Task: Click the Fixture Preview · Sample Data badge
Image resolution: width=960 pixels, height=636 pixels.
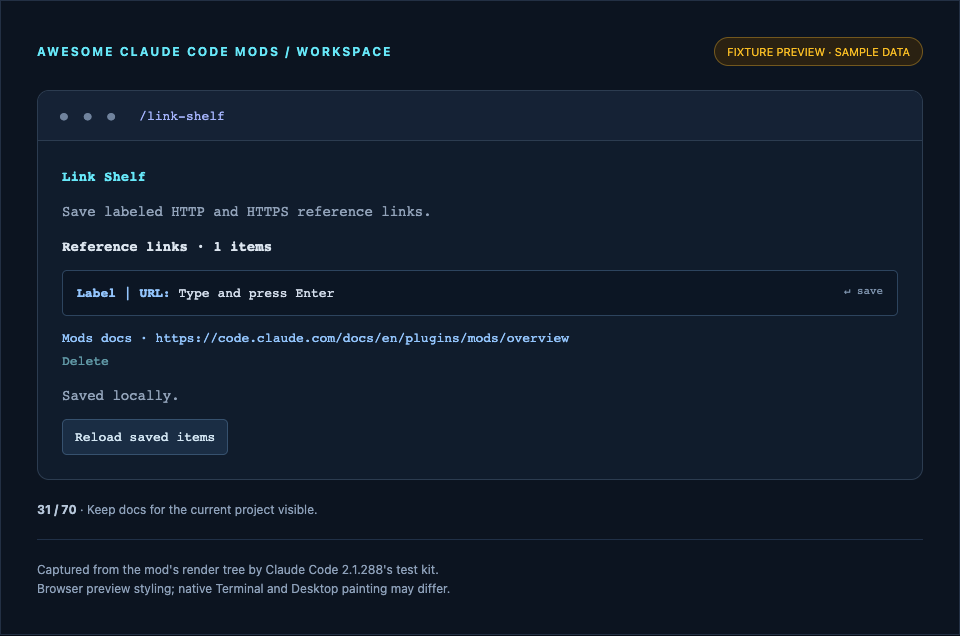Action: click(x=818, y=52)
